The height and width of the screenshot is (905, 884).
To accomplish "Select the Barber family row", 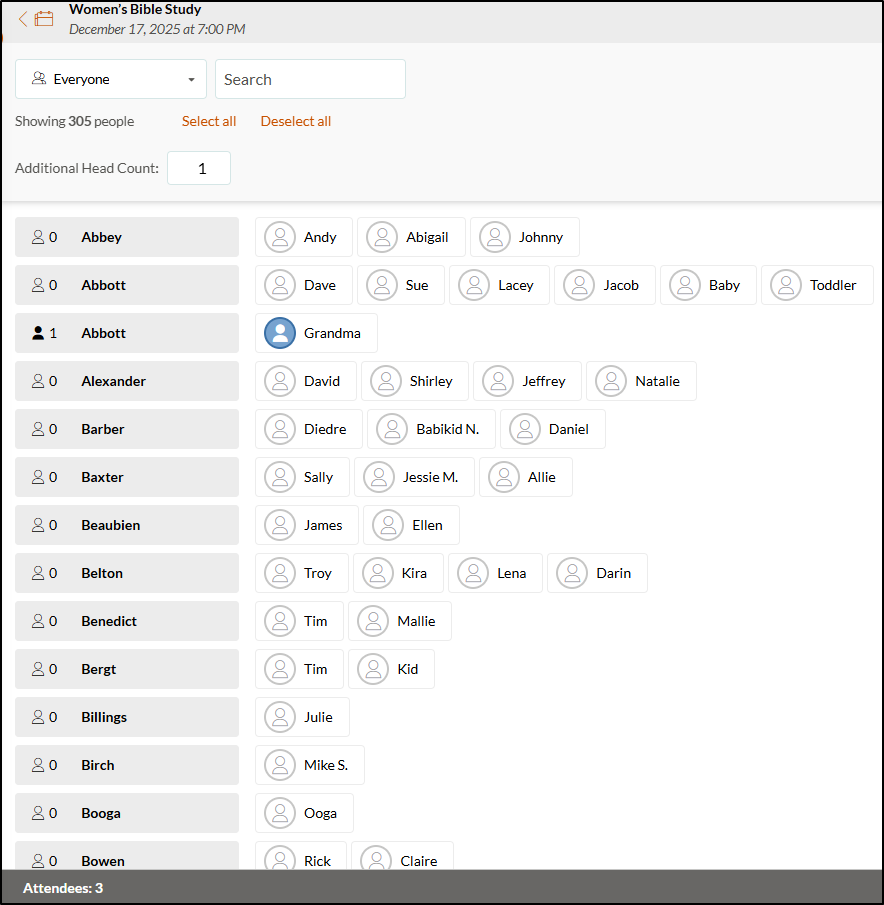I will (x=127, y=429).
